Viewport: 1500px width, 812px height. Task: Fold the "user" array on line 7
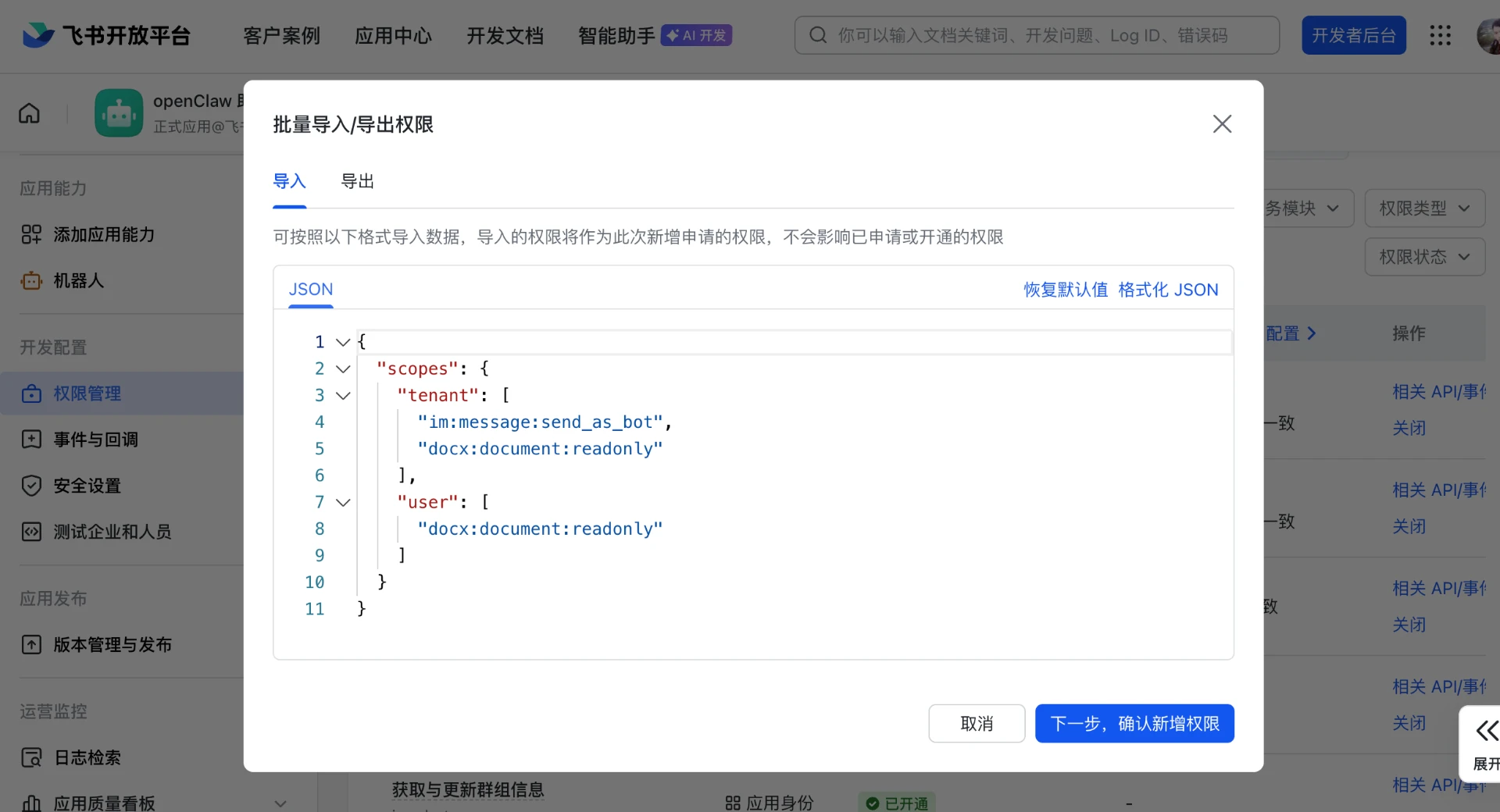(x=343, y=502)
